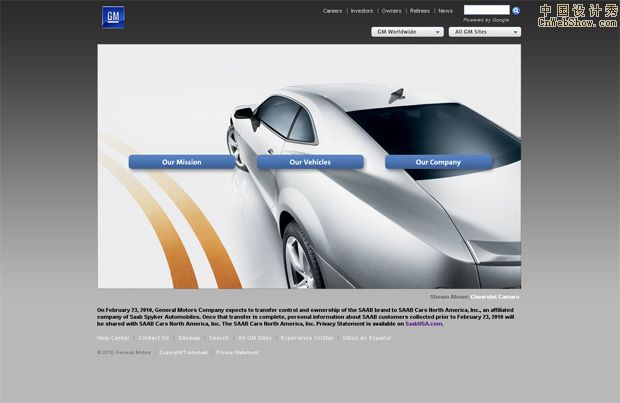Open the News menu link
Image resolution: width=620 pixels, height=403 pixels.
point(445,11)
